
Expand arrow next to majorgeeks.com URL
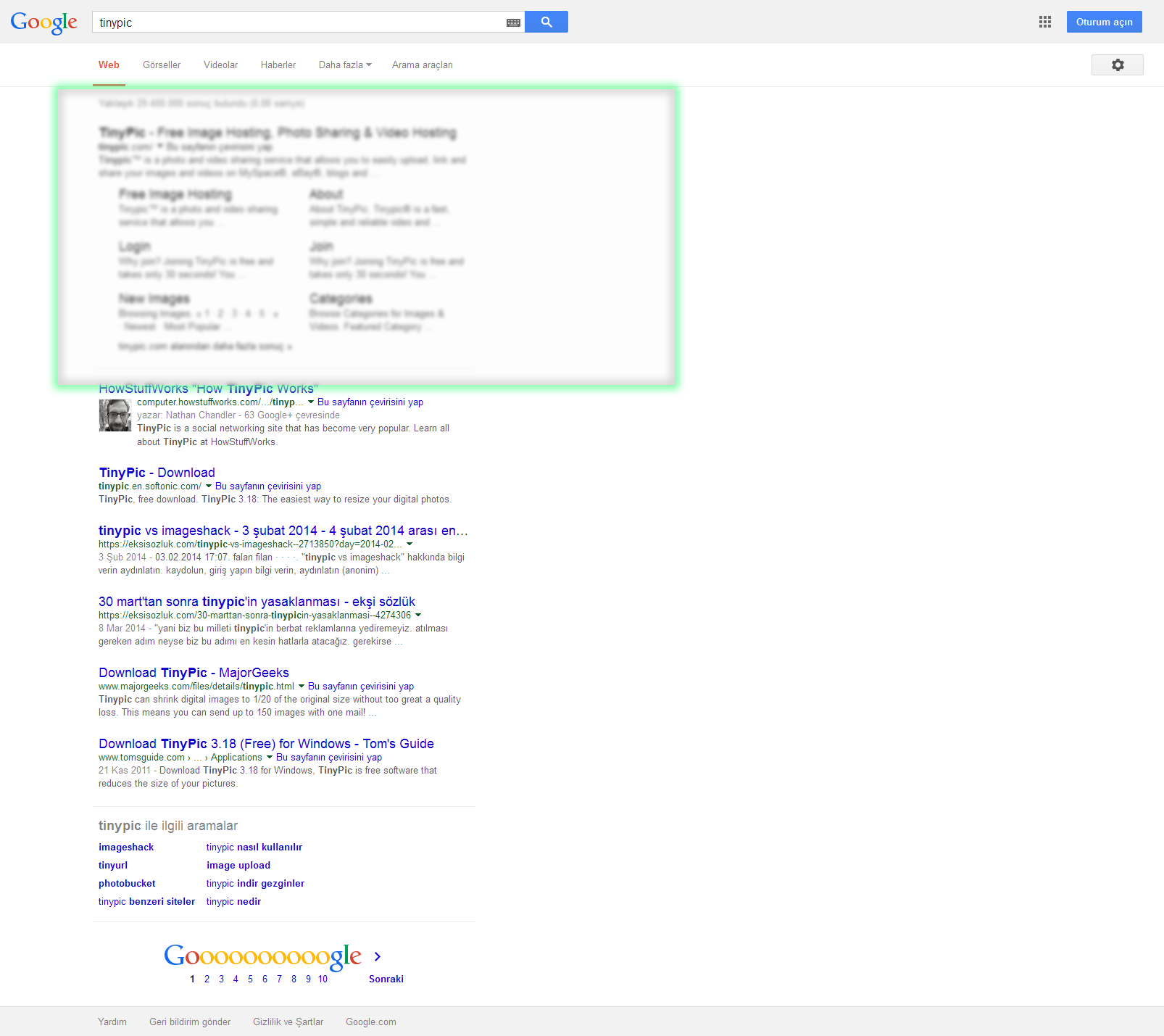point(302,686)
